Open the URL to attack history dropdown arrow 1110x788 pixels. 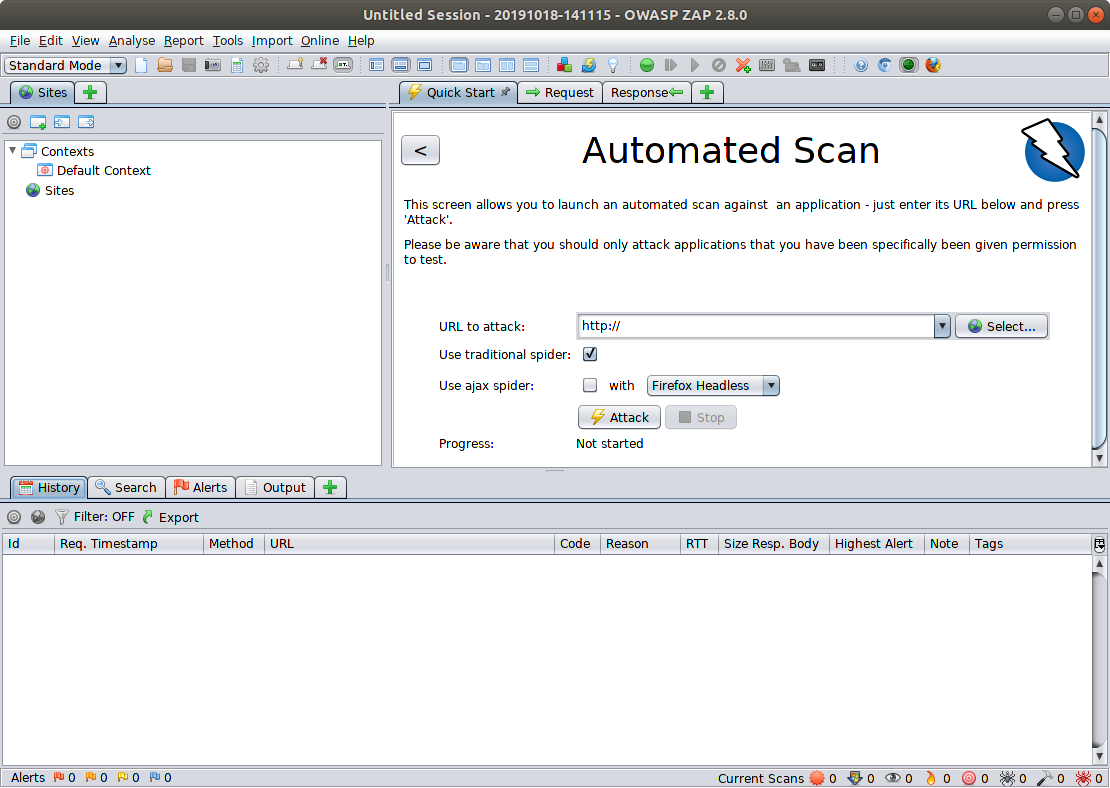942,326
